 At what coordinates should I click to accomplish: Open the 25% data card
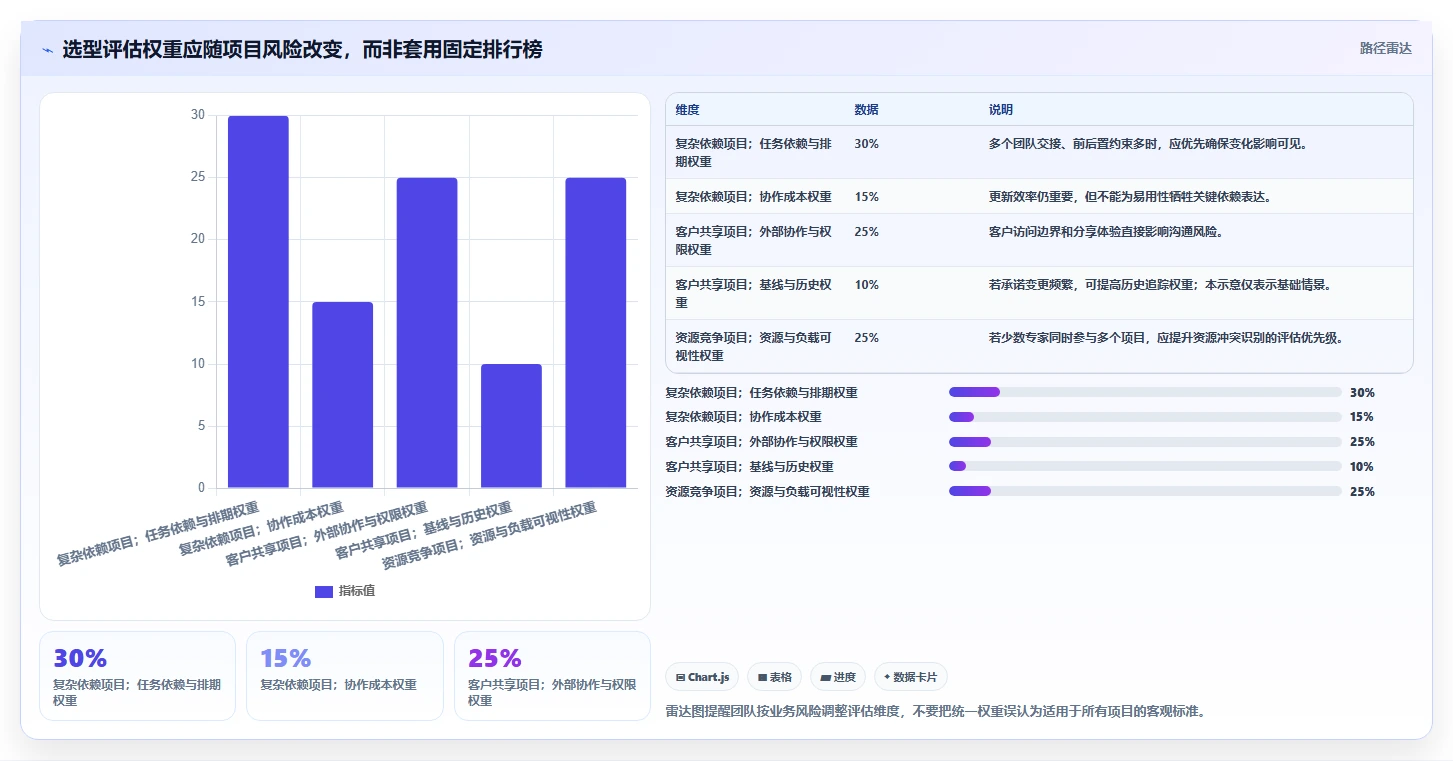552,676
